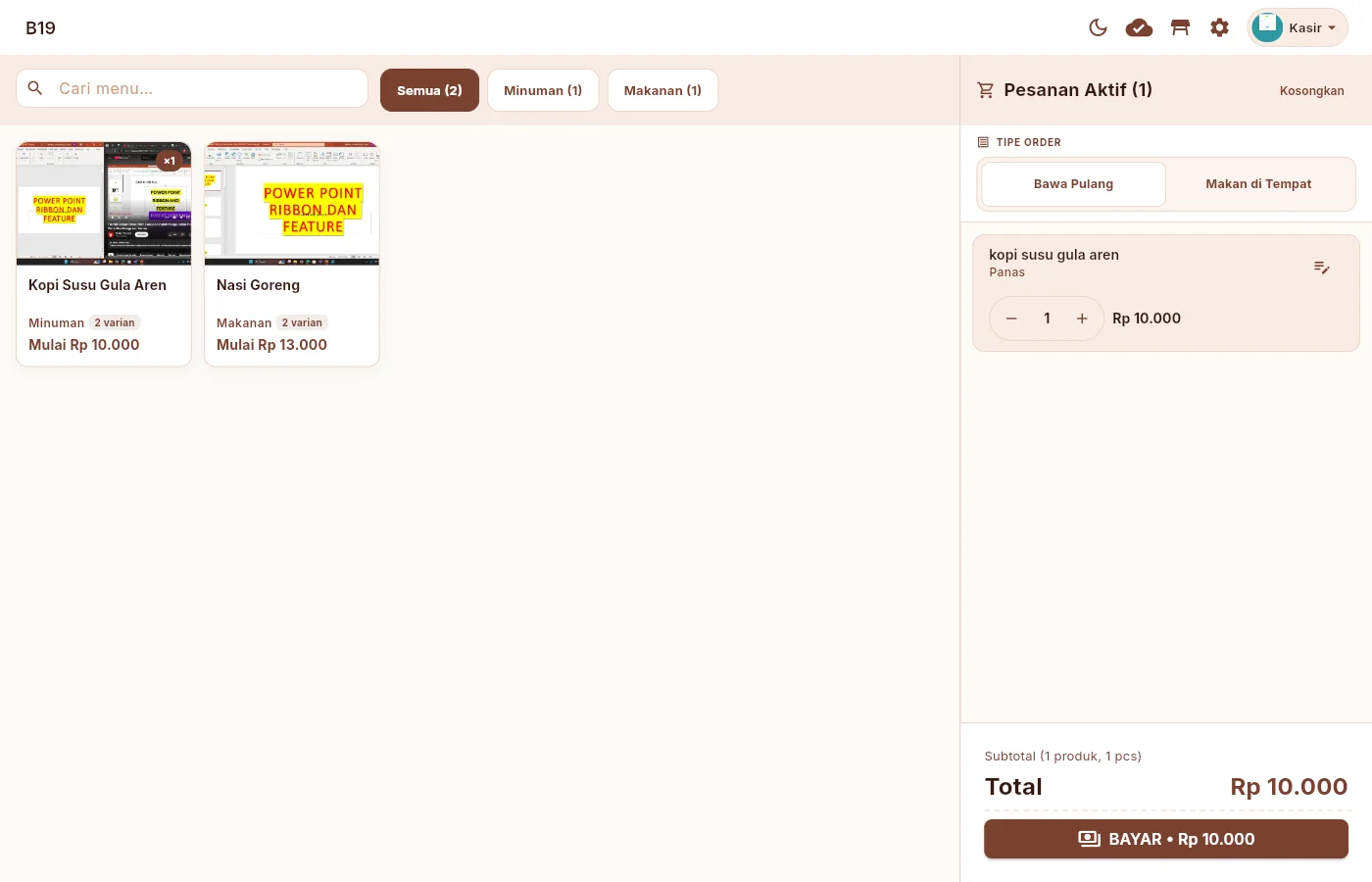Click the search magnifier icon
Screen dimensions: 1372x882
[x=35, y=88]
